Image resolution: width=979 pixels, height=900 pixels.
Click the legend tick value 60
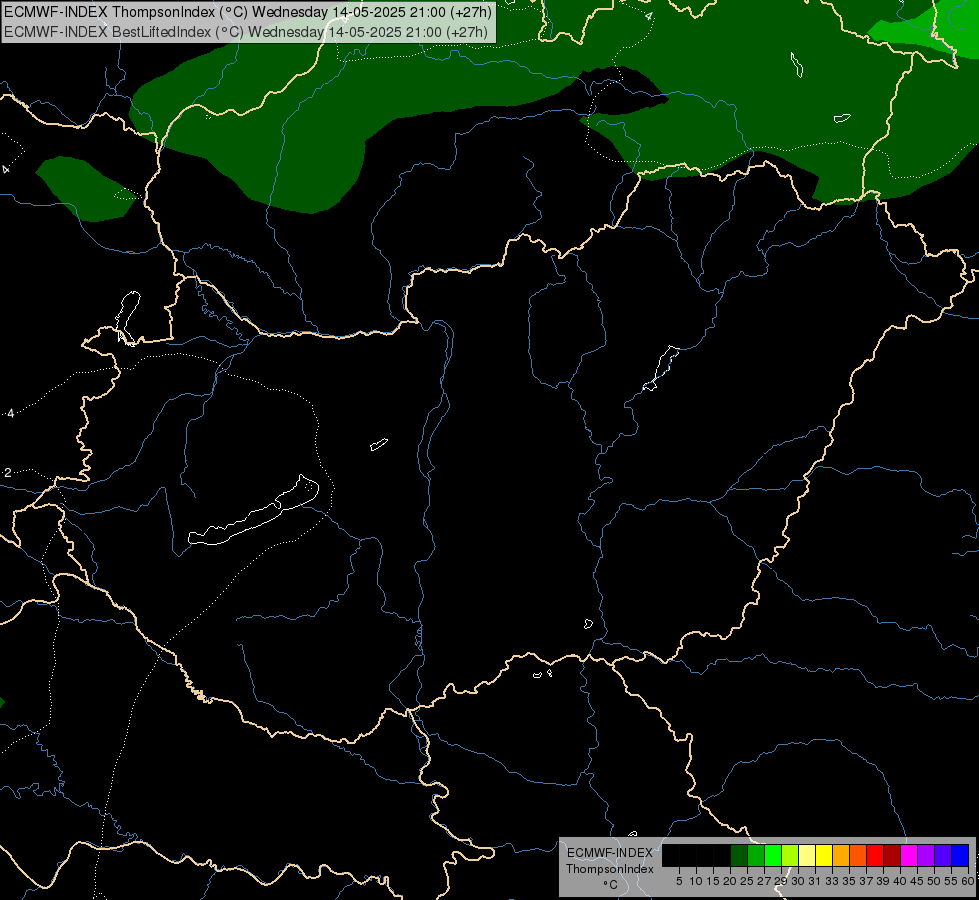tap(968, 881)
